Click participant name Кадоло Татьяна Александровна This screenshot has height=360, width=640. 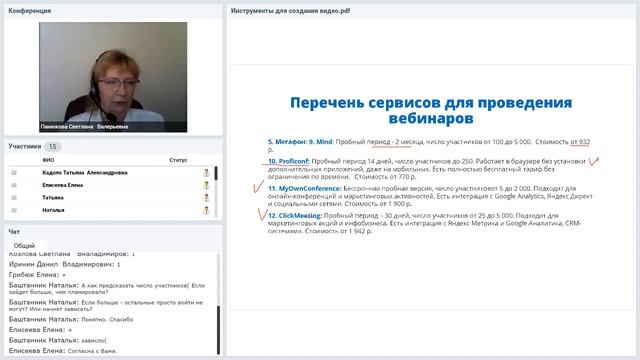point(85,173)
